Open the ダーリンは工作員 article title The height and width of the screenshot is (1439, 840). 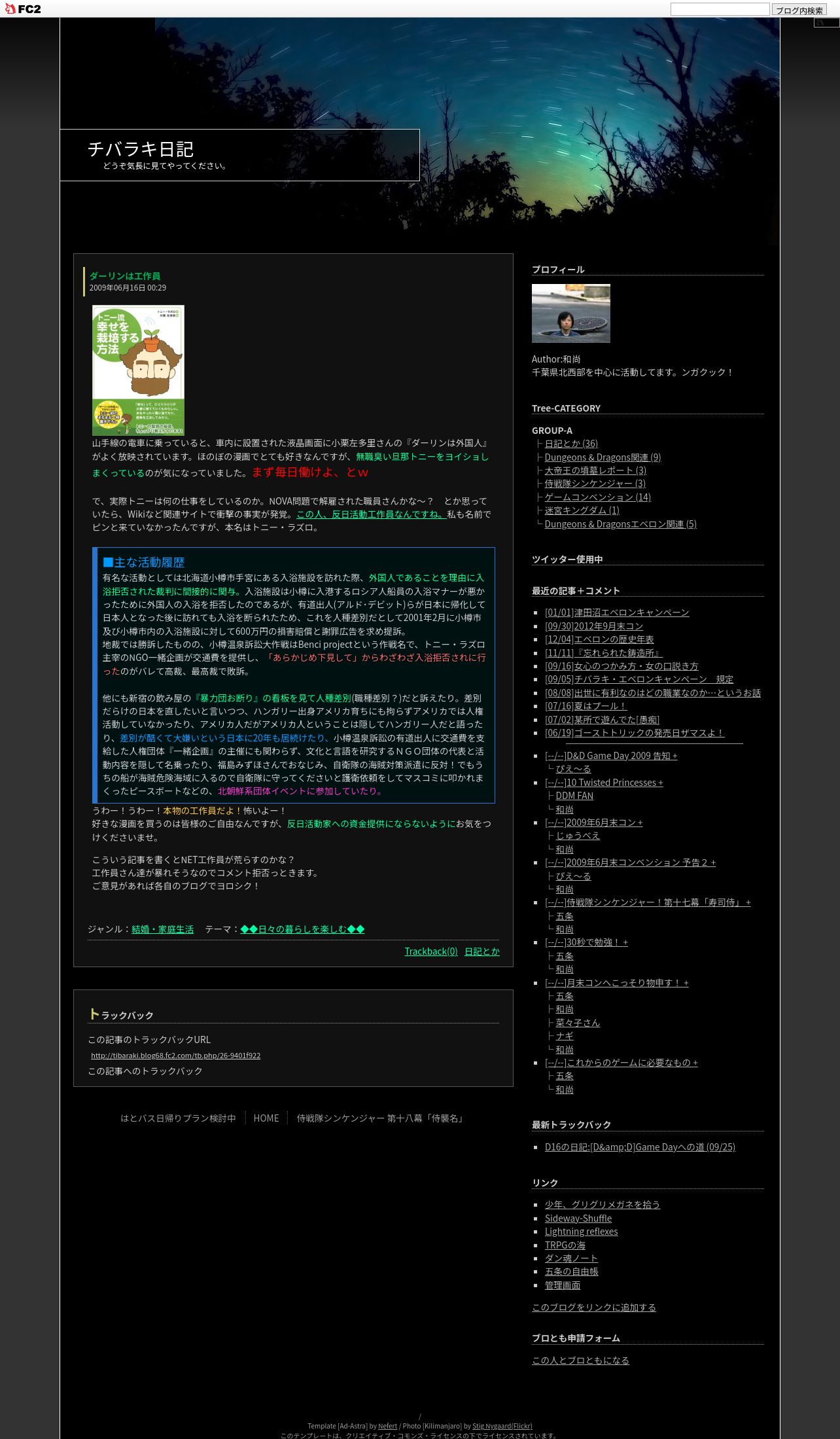click(125, 276)
